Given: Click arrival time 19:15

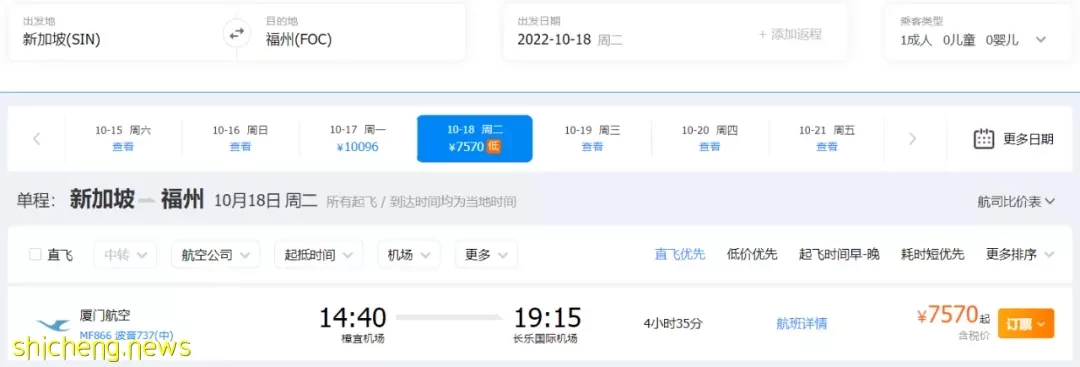Looking at the screenshot, I should pyautogui.click(x=548, y=317).
